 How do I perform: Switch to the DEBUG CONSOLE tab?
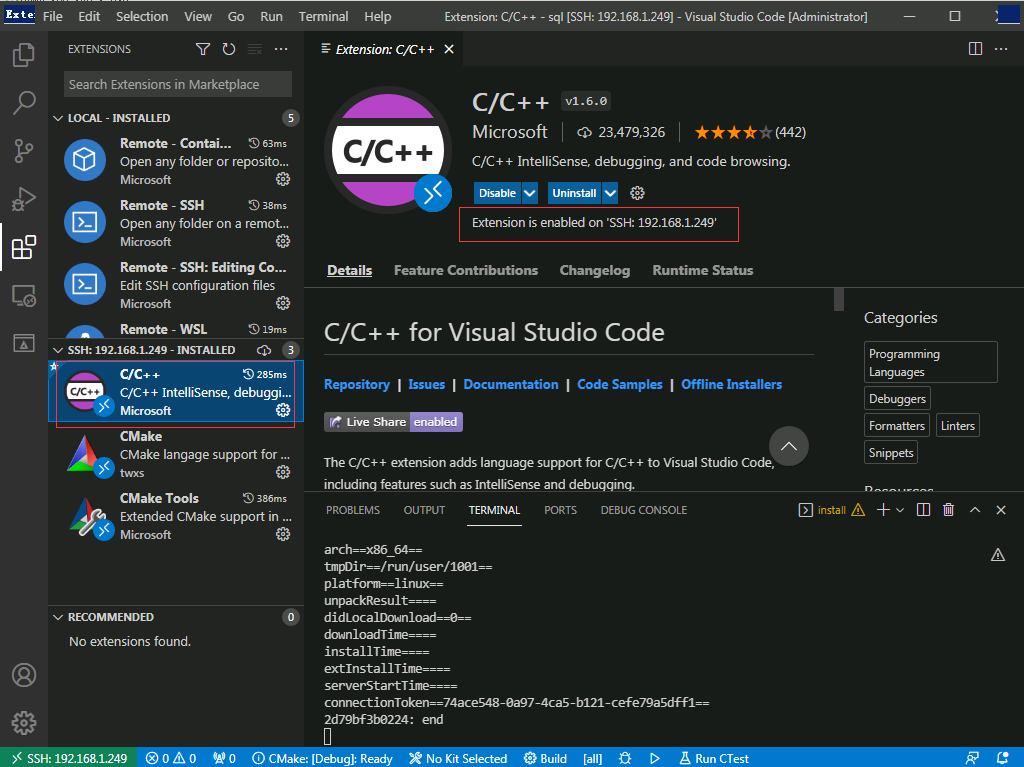click(643, 510)
